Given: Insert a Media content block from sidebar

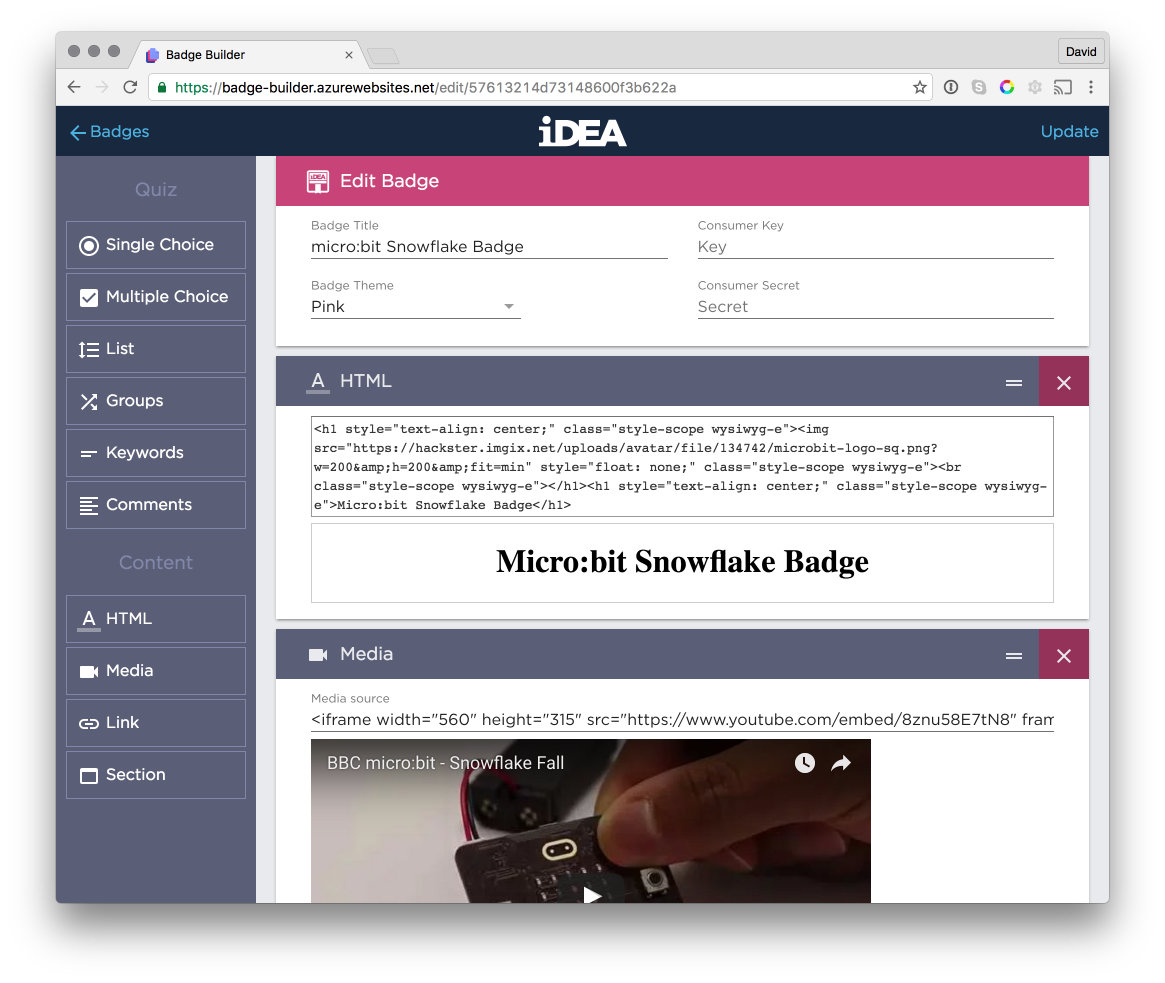Looking at the screenshot, I should pyautogui.click(x=155, y=670).
